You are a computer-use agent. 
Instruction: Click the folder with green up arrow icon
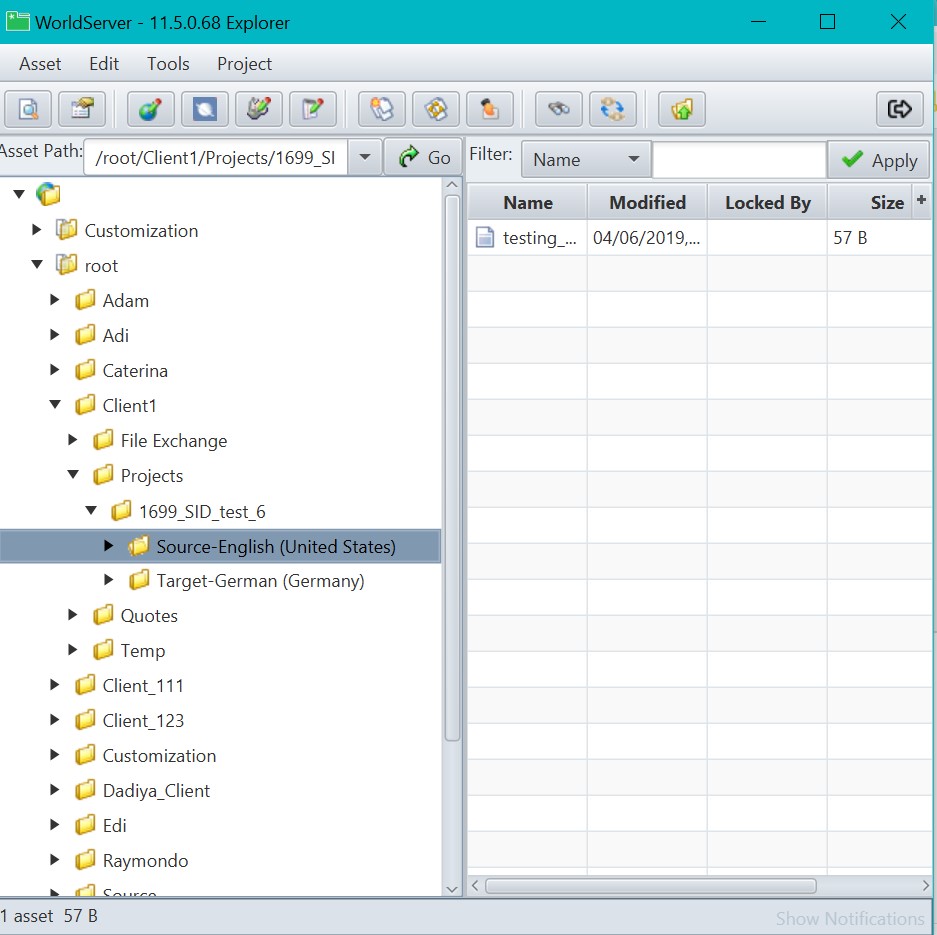pyautogui.click(x=682, y=109)
